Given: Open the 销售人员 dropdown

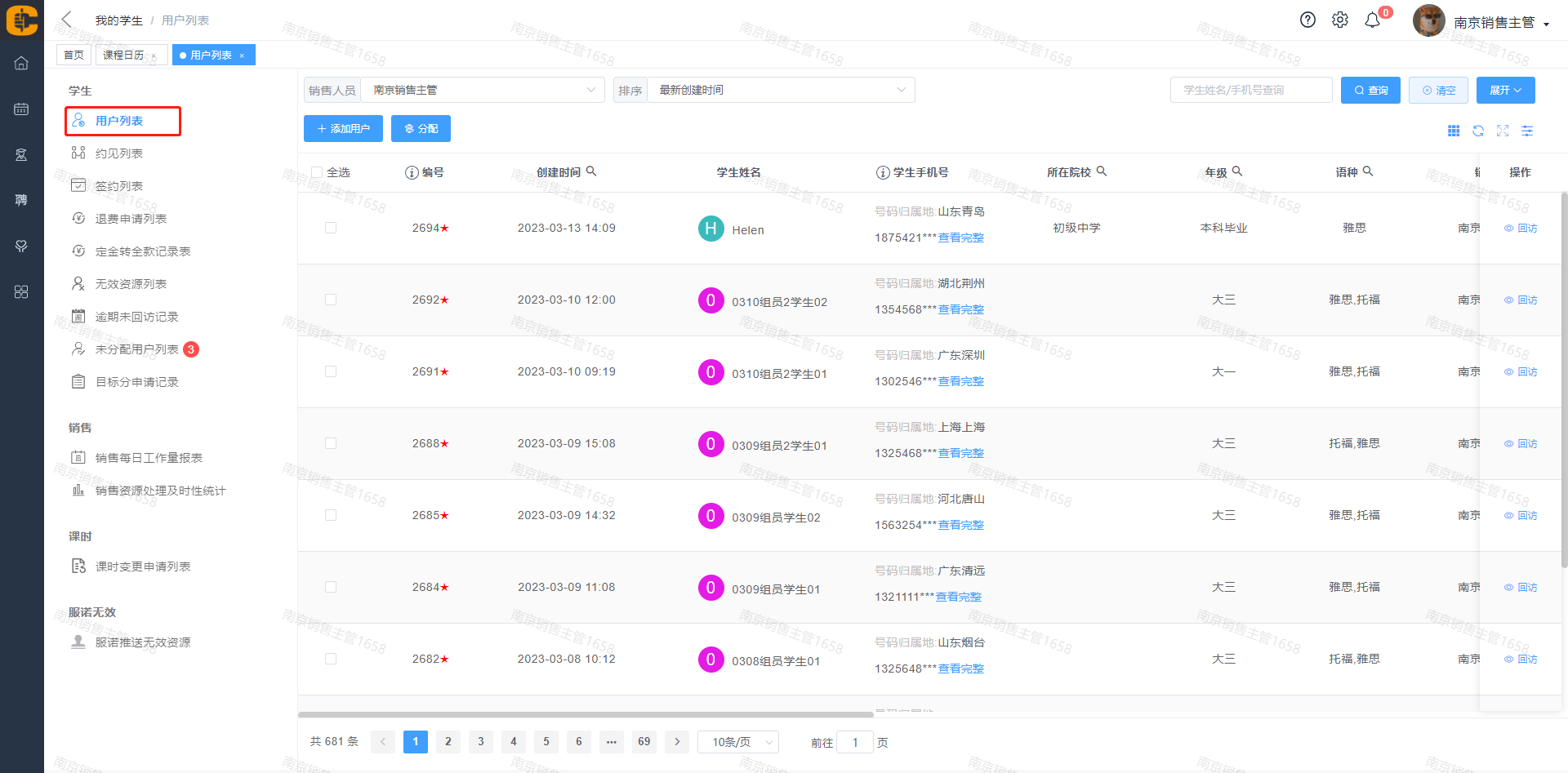Looking at the screenshot, I should tap(482, 90).
